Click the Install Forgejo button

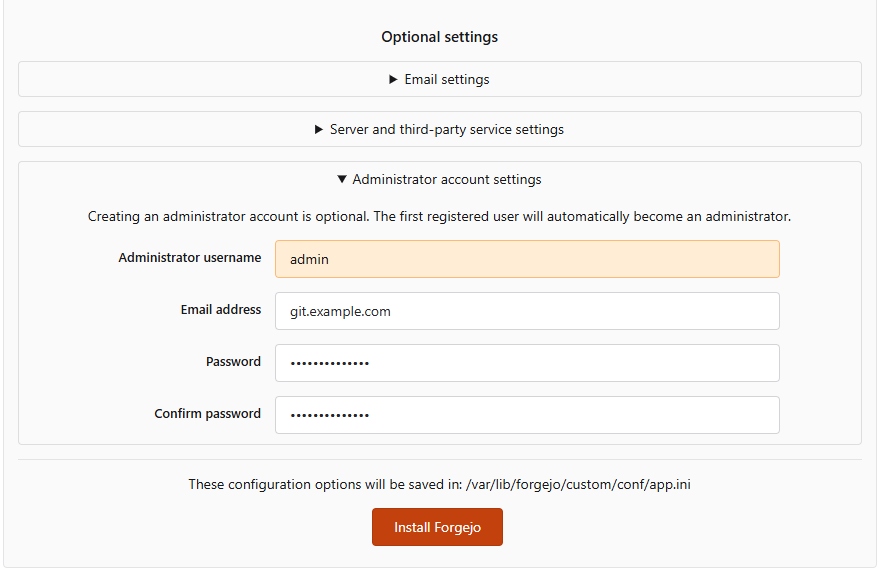pos(437,526)
